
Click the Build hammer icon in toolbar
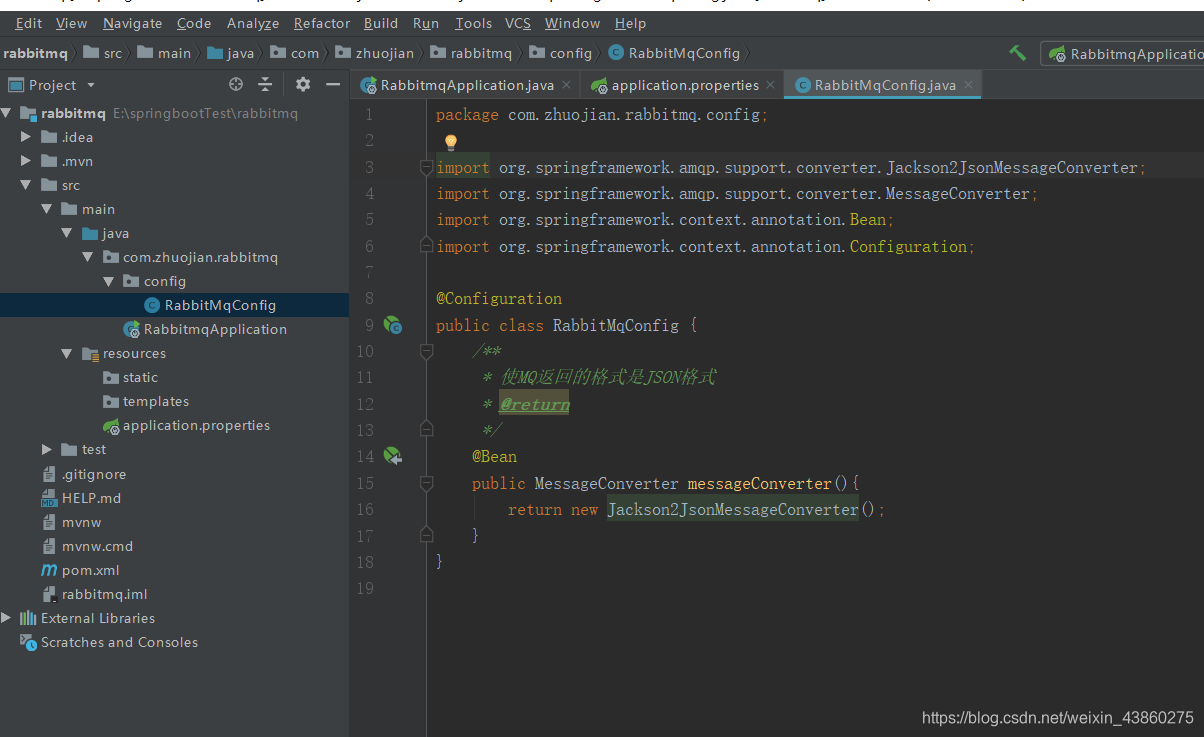[x=1018, y=53]
